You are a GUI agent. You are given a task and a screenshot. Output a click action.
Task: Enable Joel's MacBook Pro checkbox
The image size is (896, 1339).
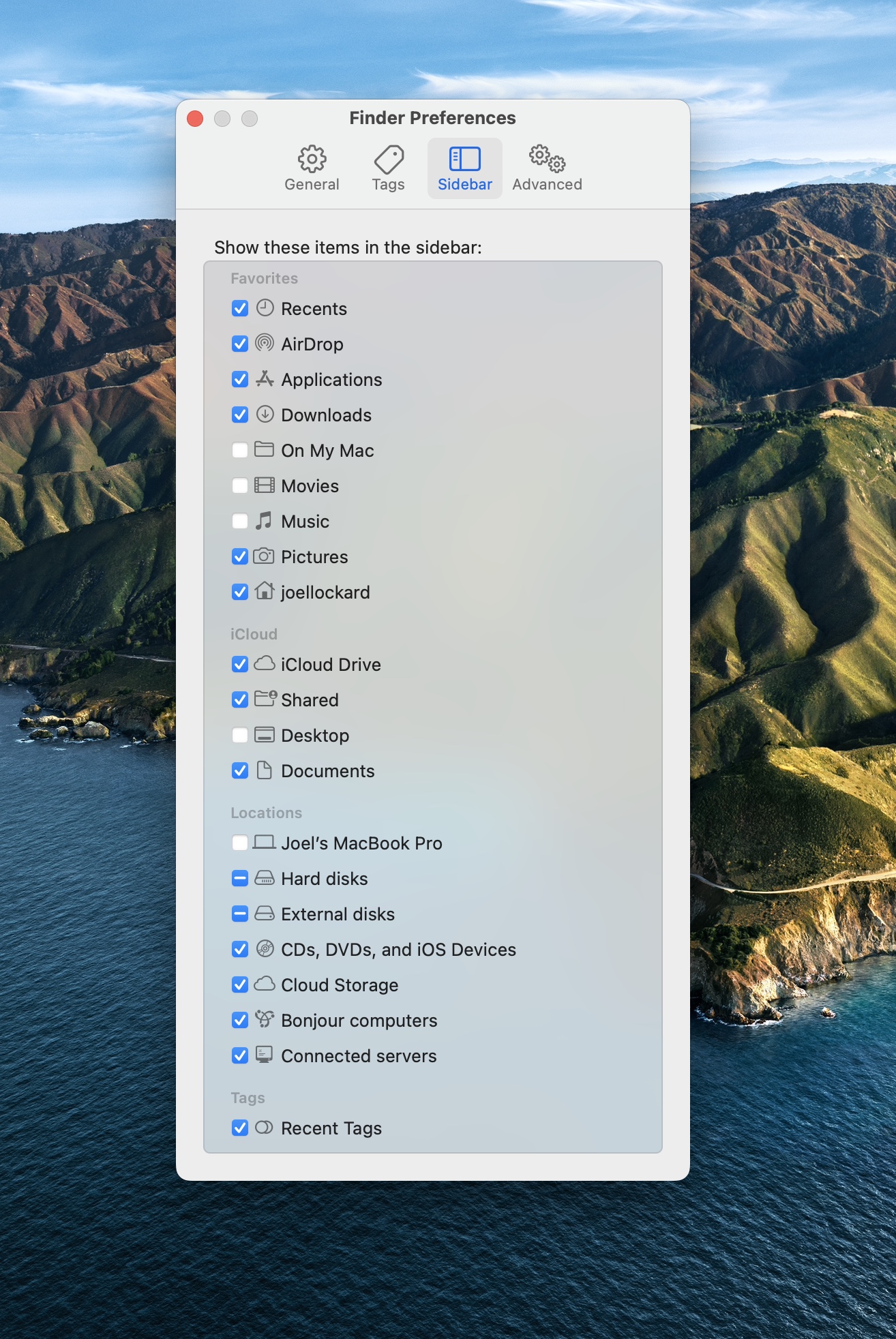[240, 843]
